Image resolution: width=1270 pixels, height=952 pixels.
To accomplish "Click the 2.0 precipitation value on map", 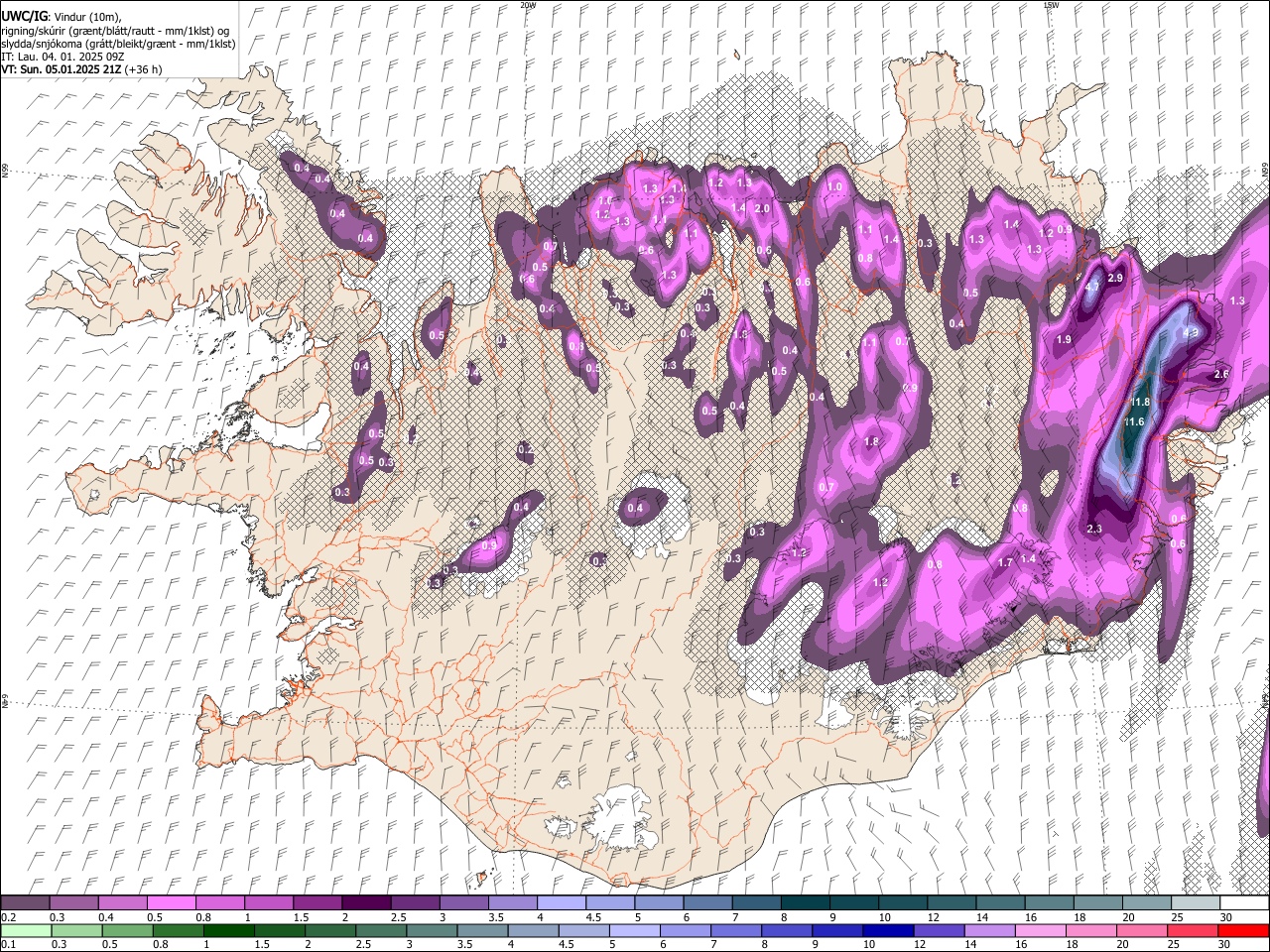I will click(762, 209).
